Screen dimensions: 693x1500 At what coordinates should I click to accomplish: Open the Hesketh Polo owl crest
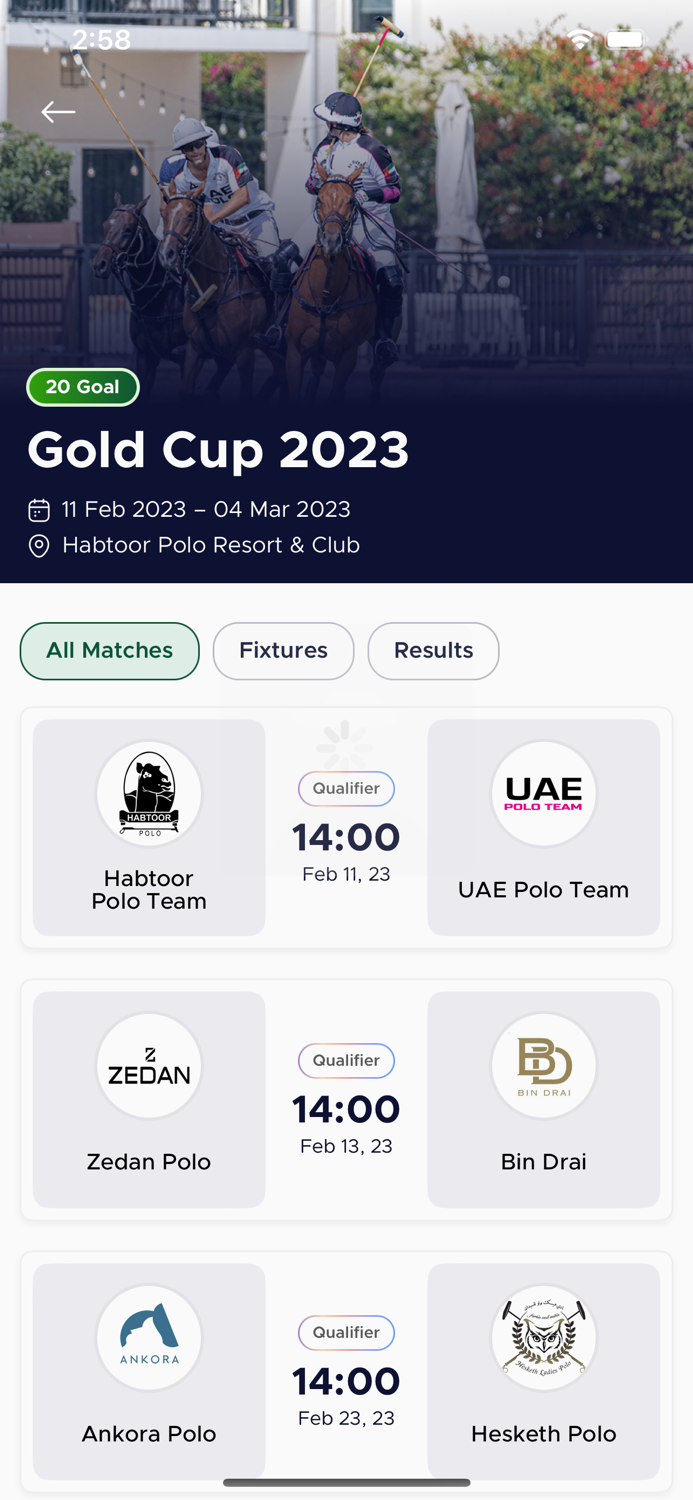pyautogui.click(x=543, y=1337)
